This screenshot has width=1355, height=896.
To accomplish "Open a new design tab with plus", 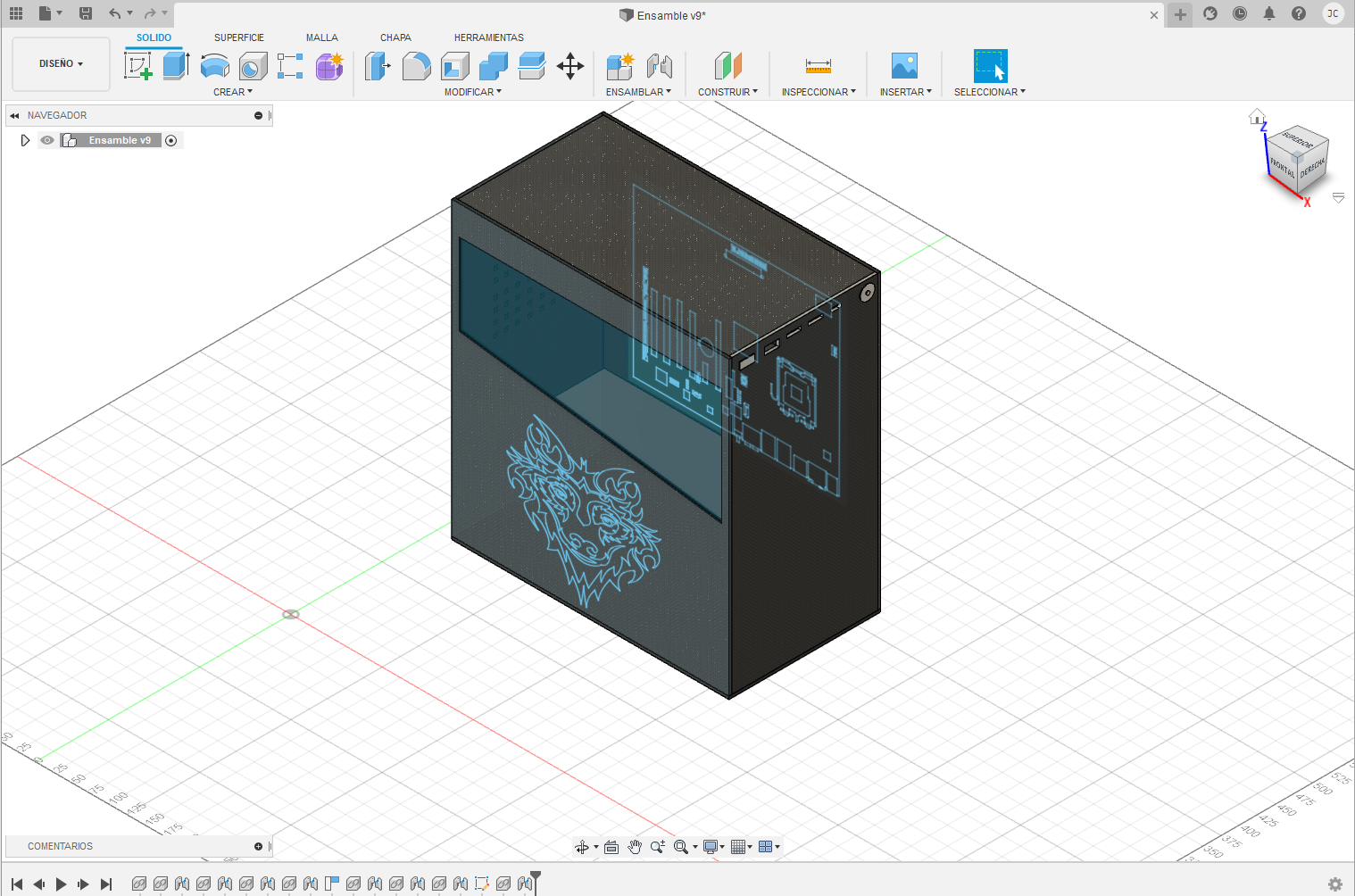I will click(1180, 14).
